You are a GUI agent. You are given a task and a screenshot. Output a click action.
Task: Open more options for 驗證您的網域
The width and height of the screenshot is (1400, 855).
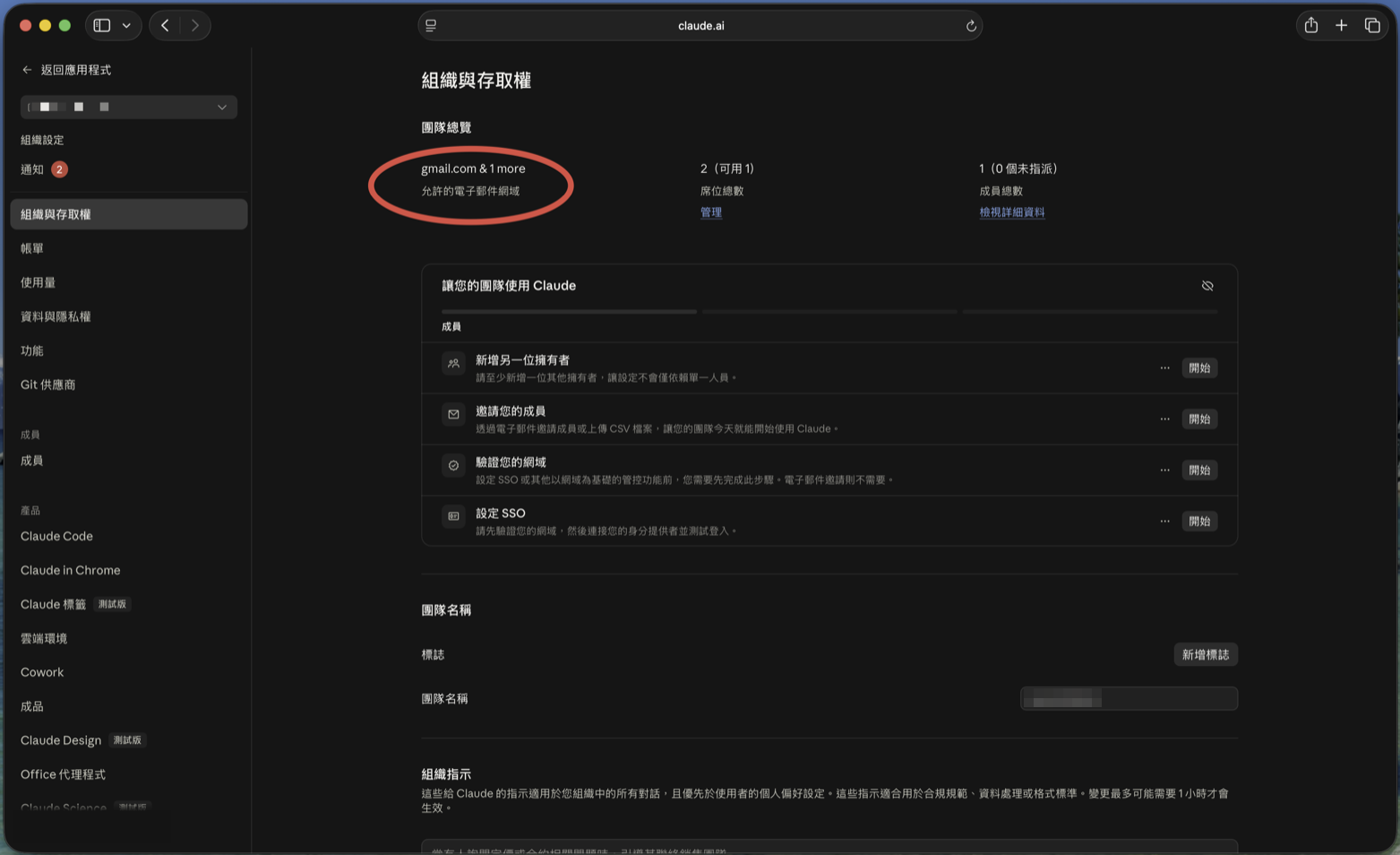coord(1164,471)
